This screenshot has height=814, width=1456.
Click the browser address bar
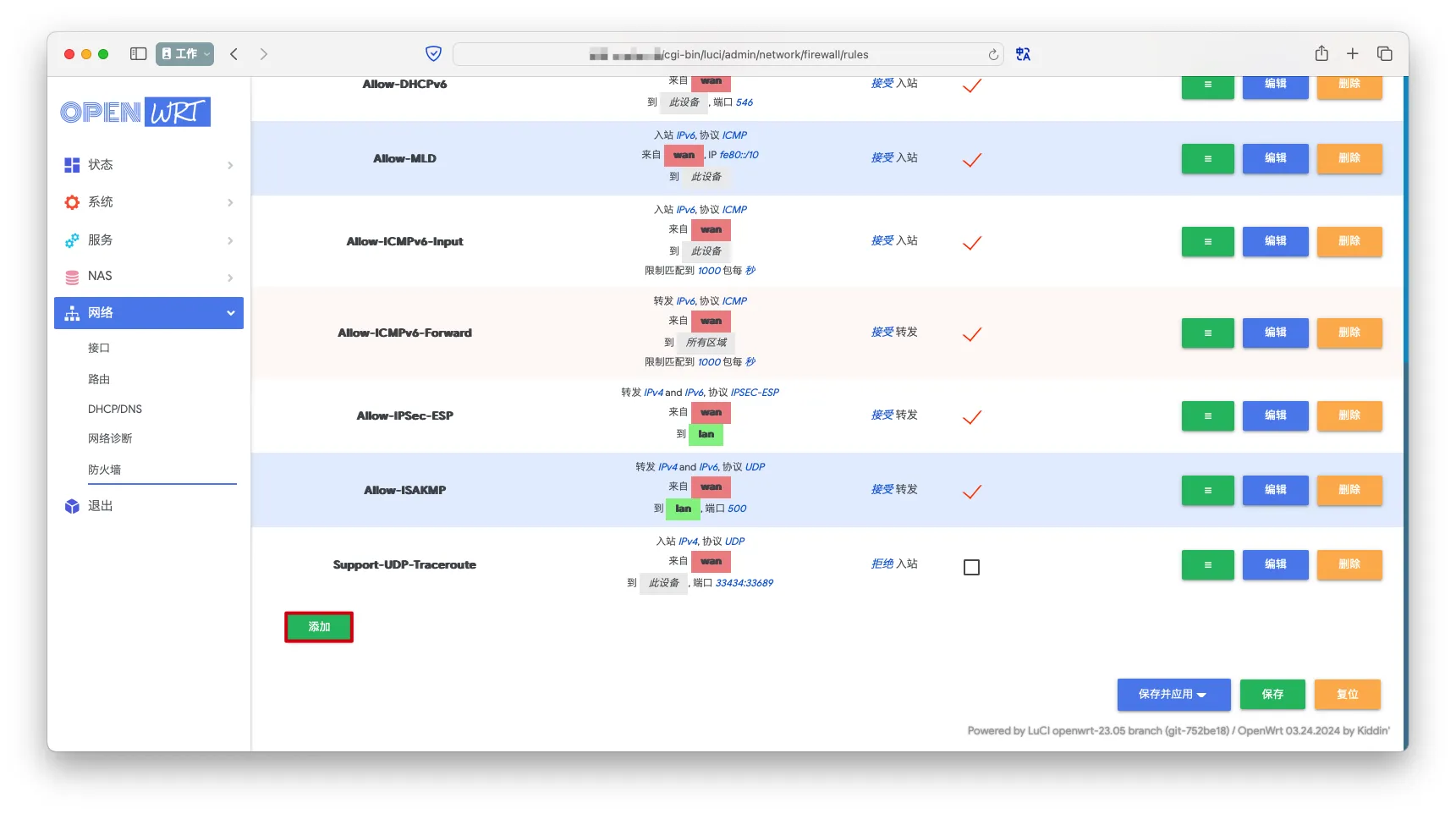[728, 55]
